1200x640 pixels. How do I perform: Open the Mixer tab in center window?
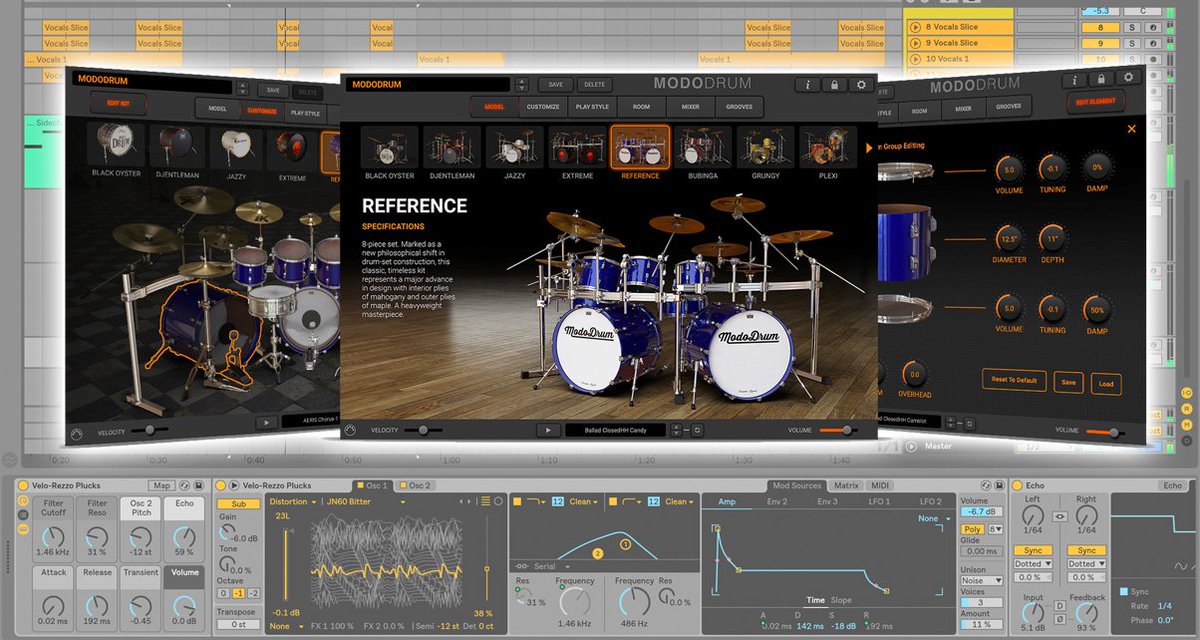click(690, 106)
